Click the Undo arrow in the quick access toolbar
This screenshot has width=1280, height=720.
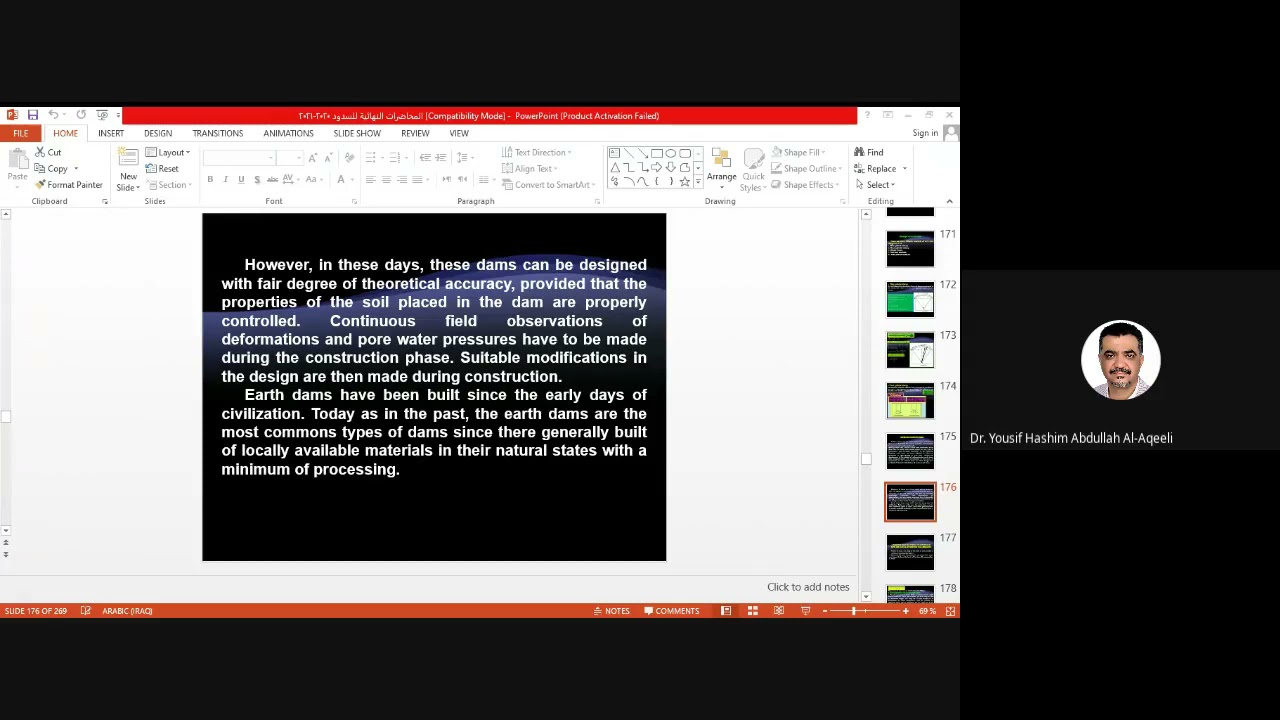pyautogui.click(x=53, y=115)
